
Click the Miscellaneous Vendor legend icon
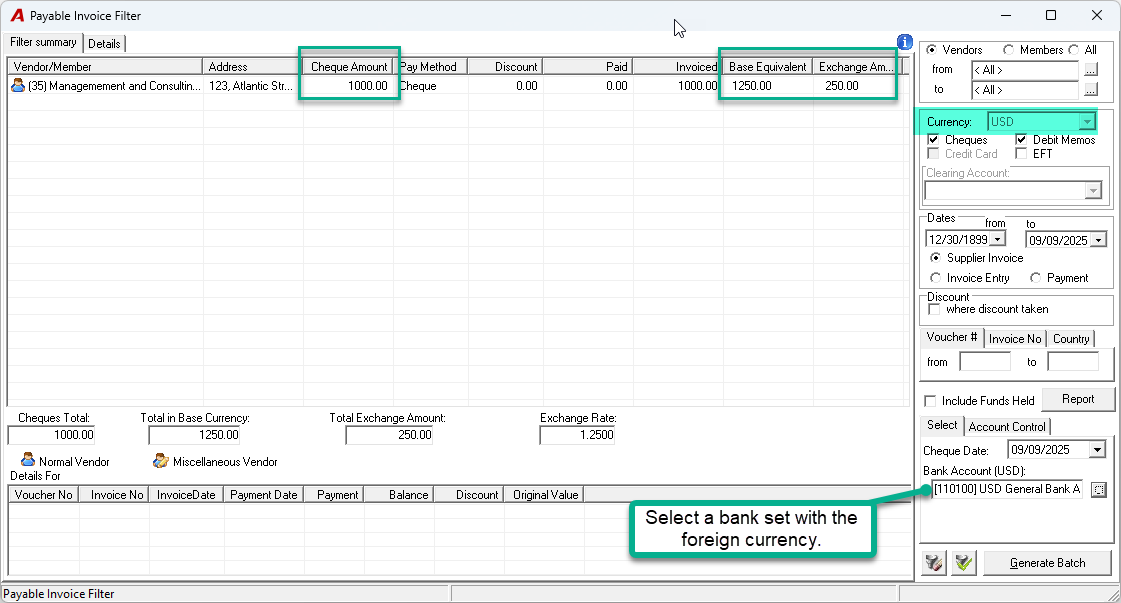[161, 461]
